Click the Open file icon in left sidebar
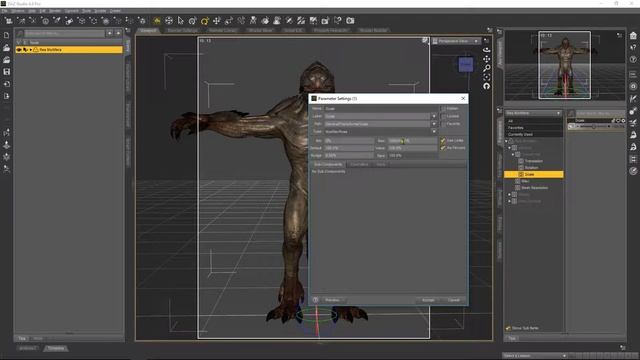640x360 pixels. (7, 48)
